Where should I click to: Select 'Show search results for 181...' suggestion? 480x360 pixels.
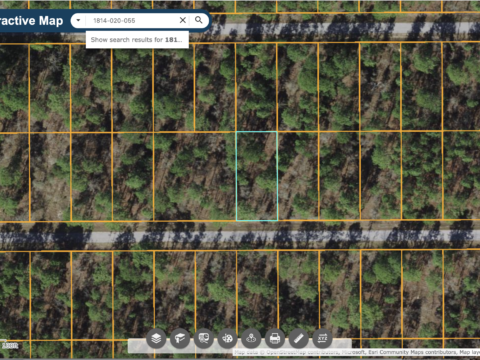(x=137, y=40)
